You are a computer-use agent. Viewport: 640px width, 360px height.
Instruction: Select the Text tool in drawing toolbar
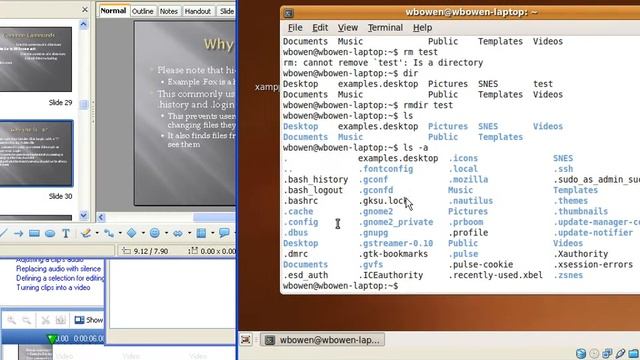coord(65,233)
